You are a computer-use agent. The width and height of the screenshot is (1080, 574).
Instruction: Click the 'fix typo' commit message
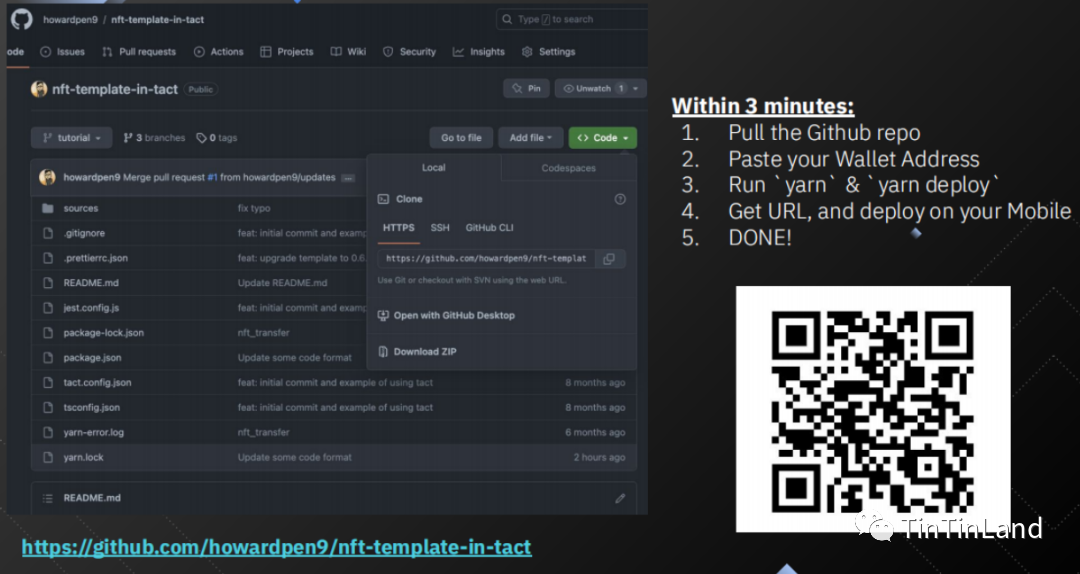click(254, 208)
